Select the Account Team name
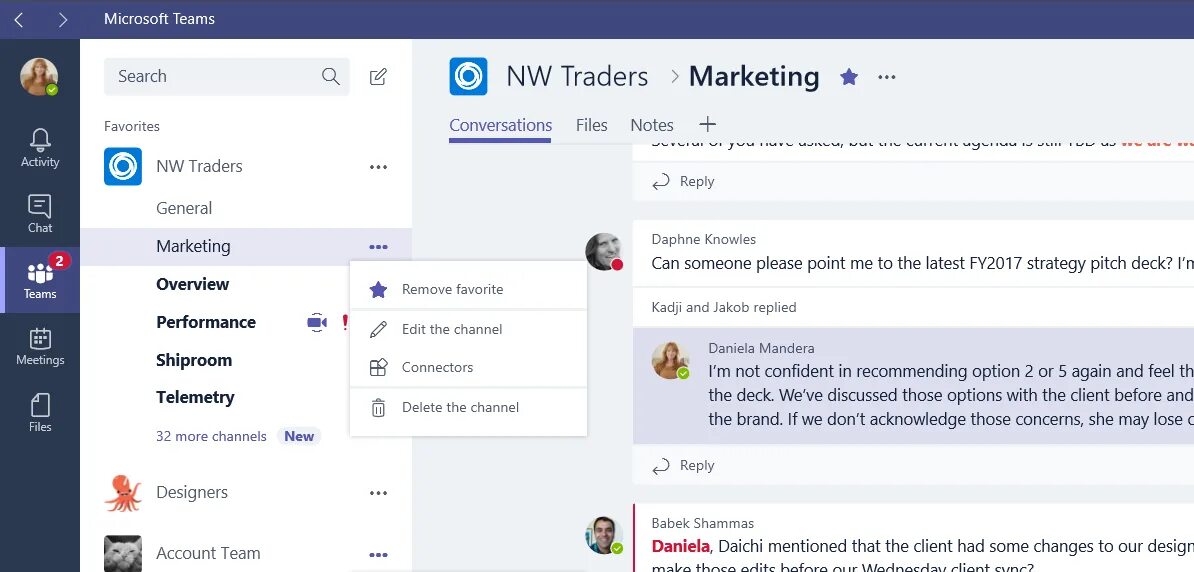 coord(208,553)
